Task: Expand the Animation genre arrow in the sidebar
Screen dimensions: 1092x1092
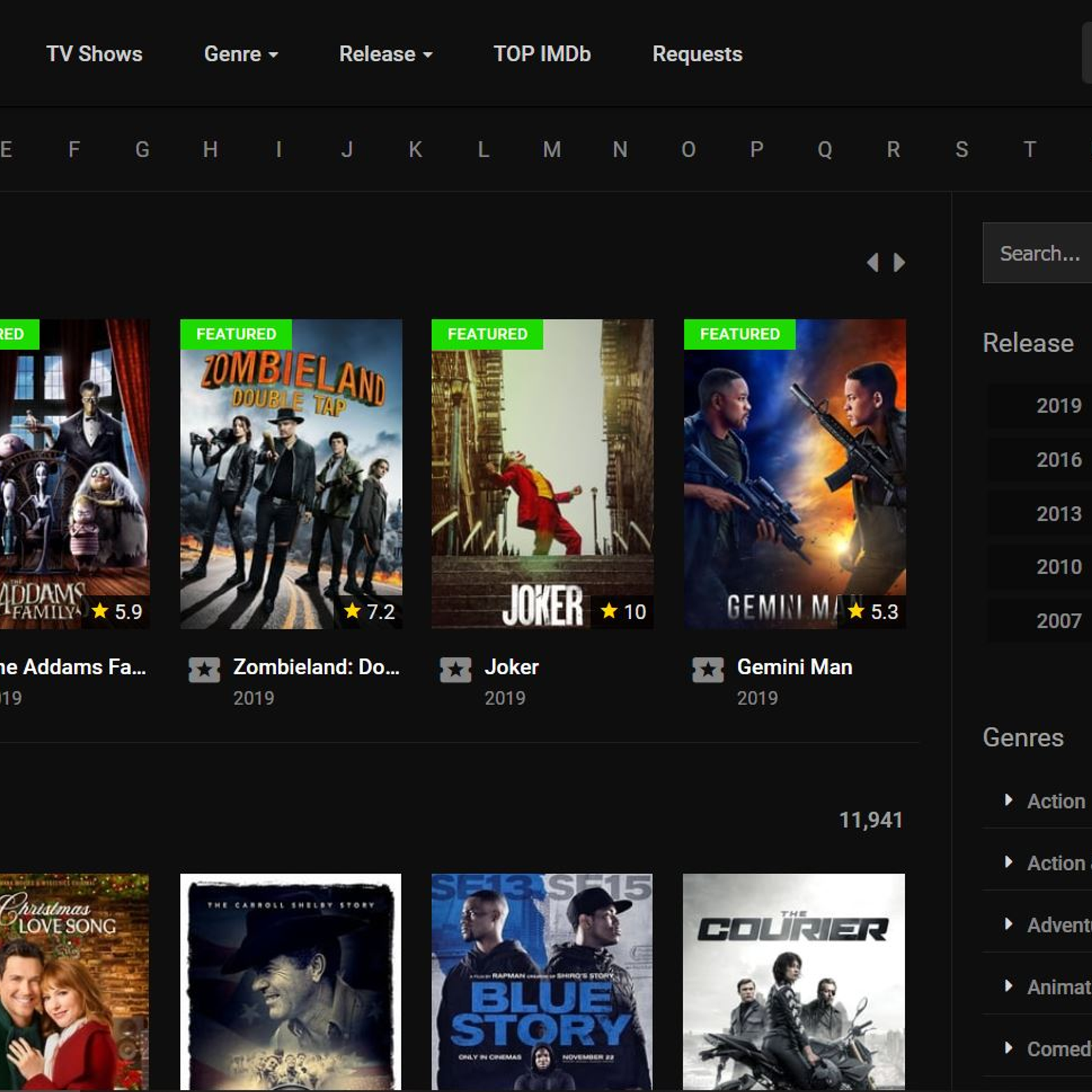Action: click(x=1009, y=986)
